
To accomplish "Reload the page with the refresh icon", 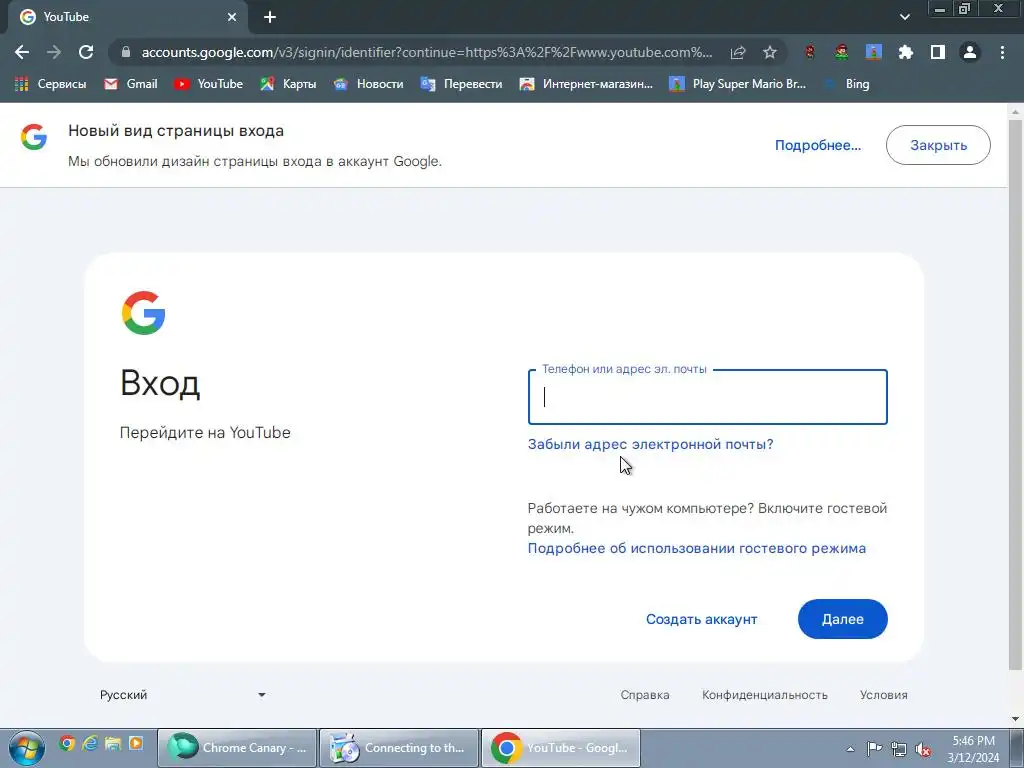I will 86,52.
